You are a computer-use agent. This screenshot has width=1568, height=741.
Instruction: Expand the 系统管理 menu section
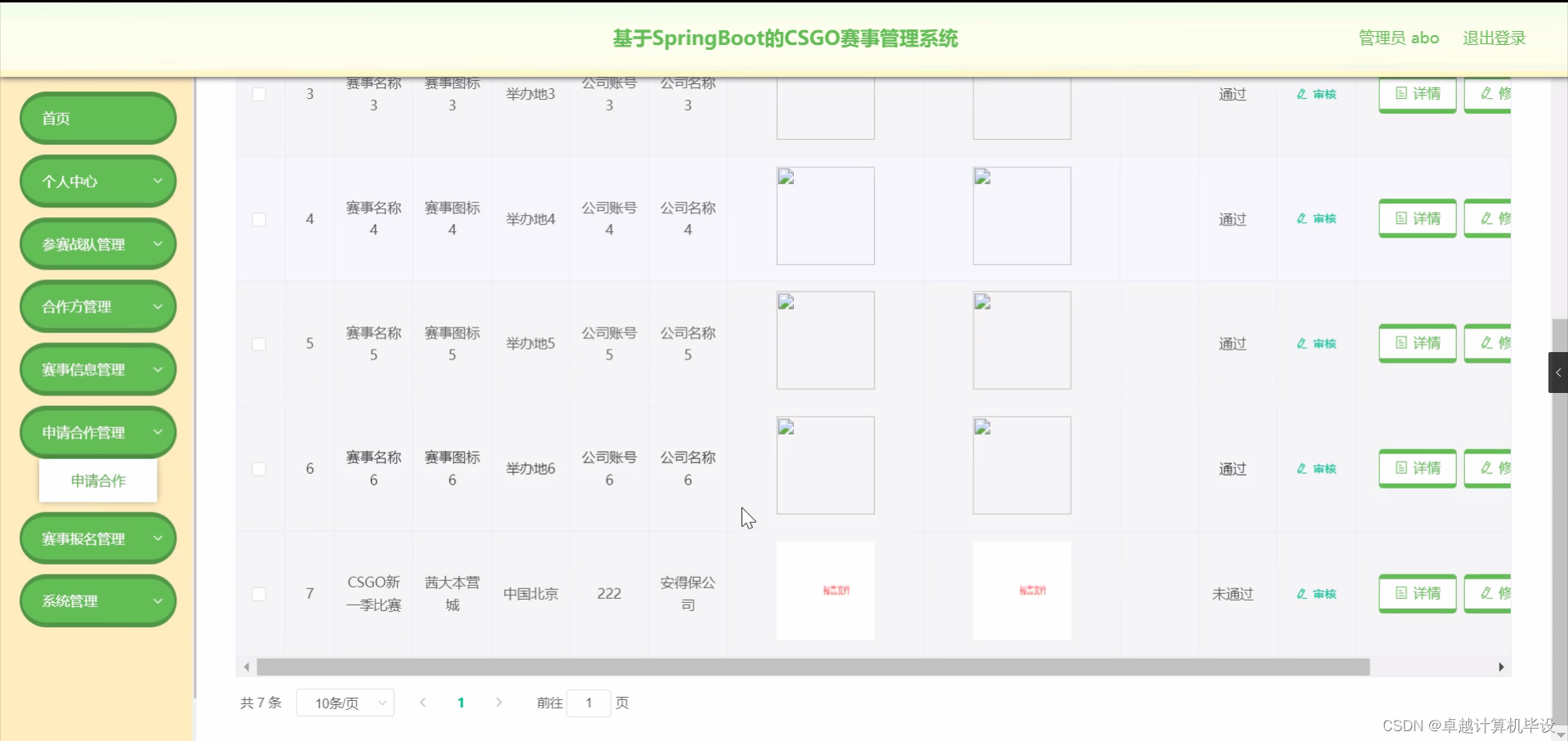coord(97,600)
